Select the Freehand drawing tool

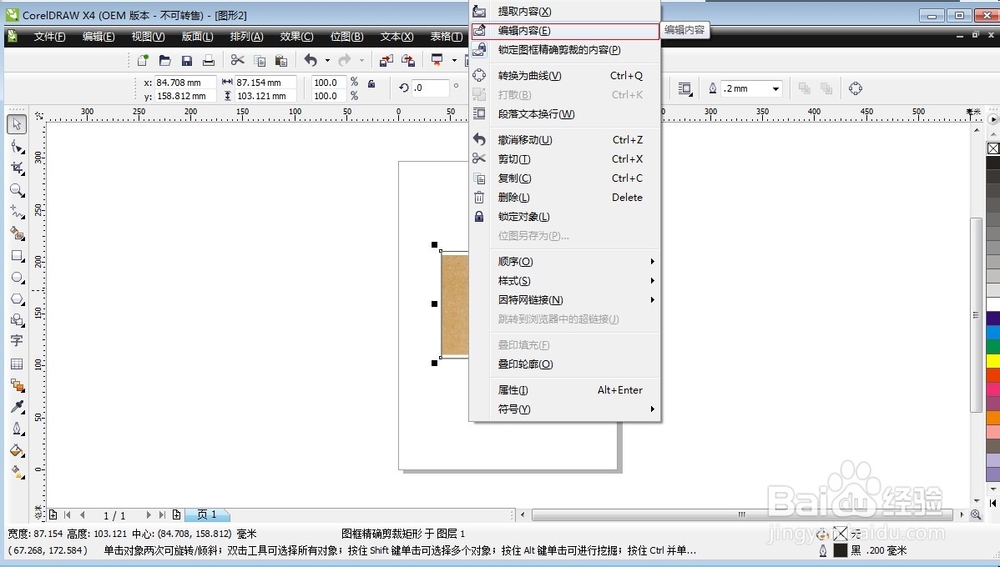pos(17,212)
